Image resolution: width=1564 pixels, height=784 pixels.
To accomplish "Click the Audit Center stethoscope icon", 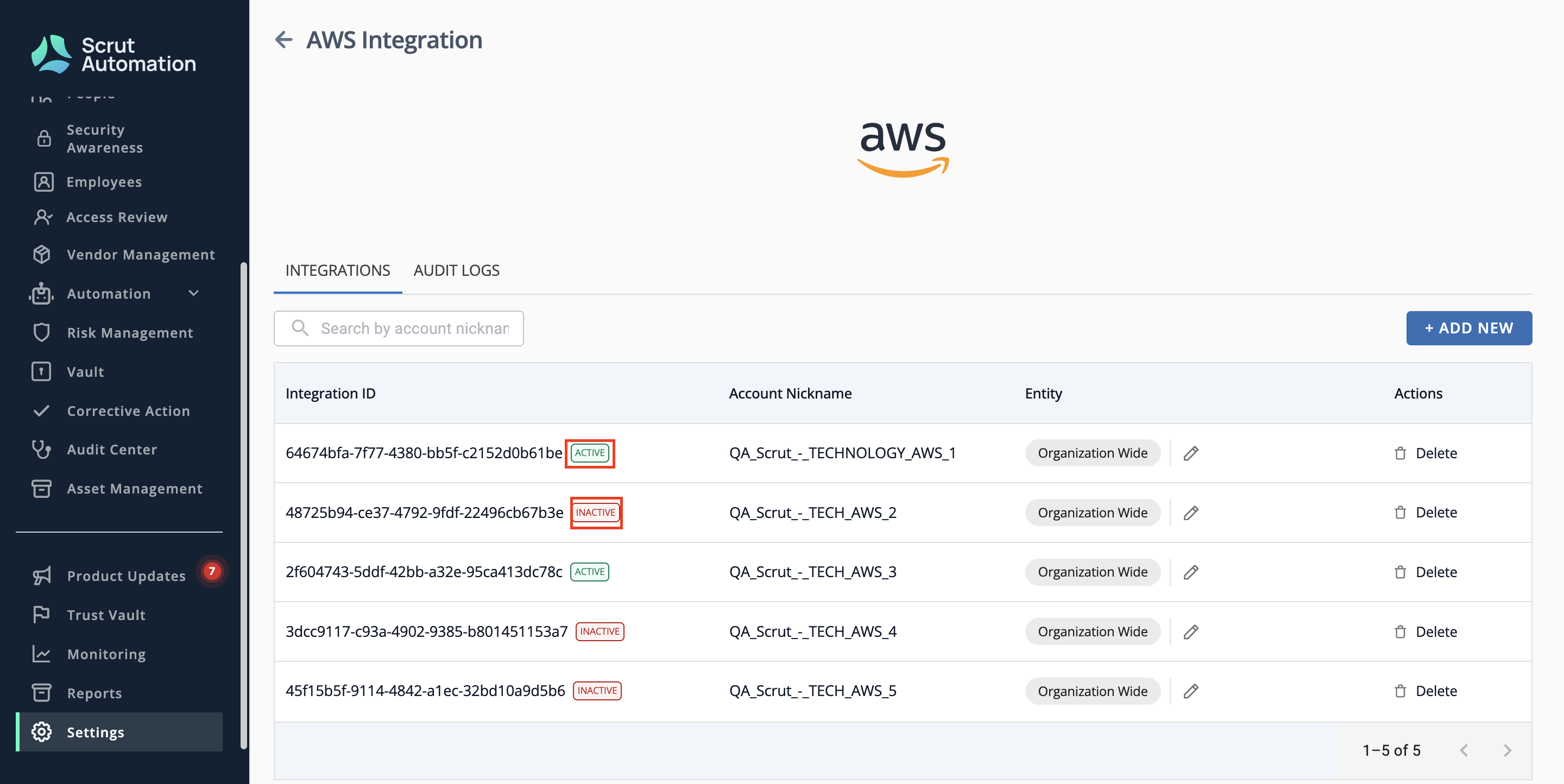I will click(x=41, y=449).
